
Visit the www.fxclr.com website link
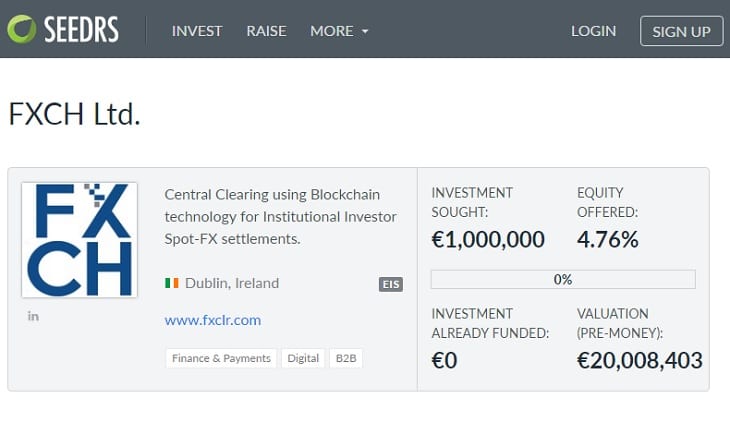213,320
